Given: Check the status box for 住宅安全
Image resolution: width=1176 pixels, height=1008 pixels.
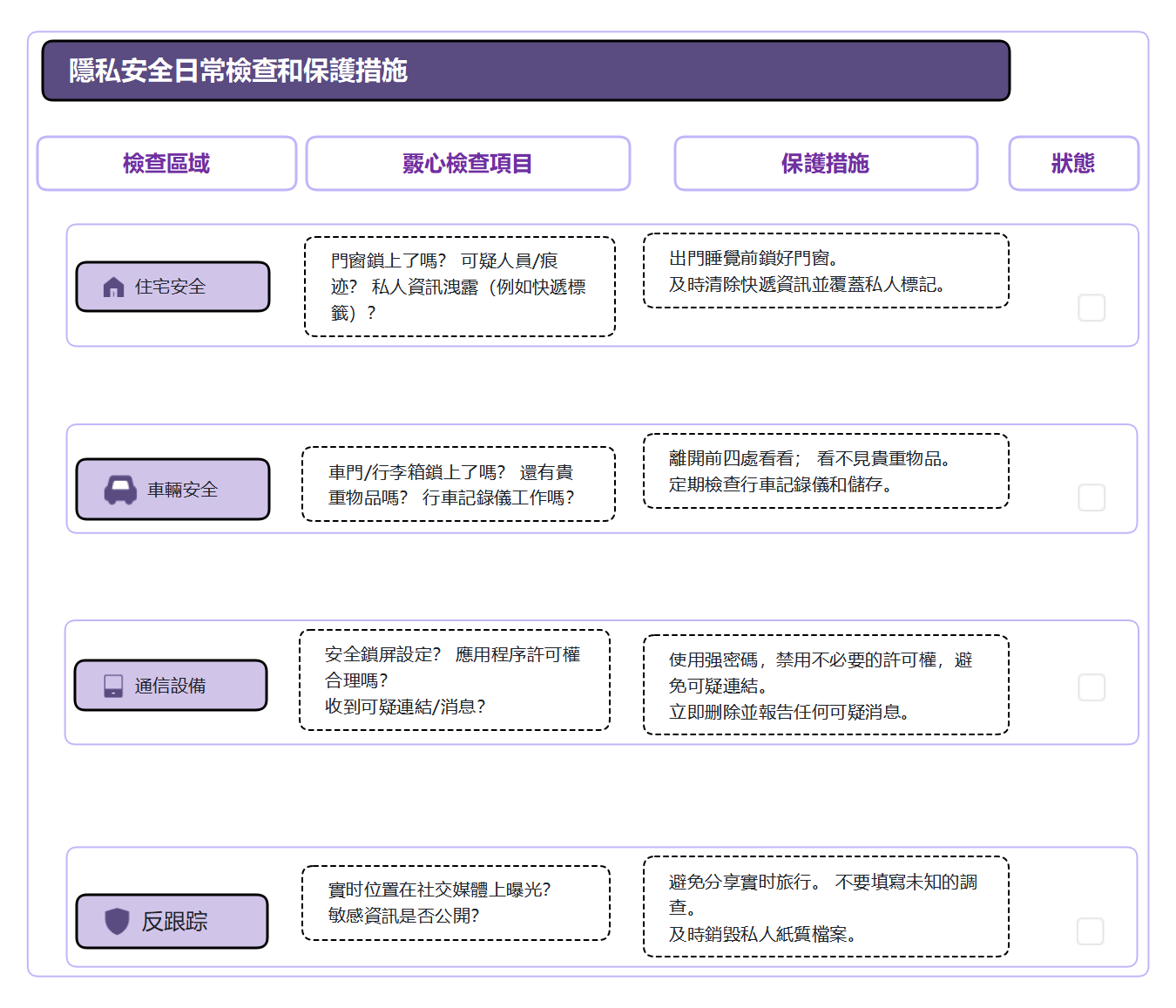Looking at the screenshot, I should [x=1091, y=308].
